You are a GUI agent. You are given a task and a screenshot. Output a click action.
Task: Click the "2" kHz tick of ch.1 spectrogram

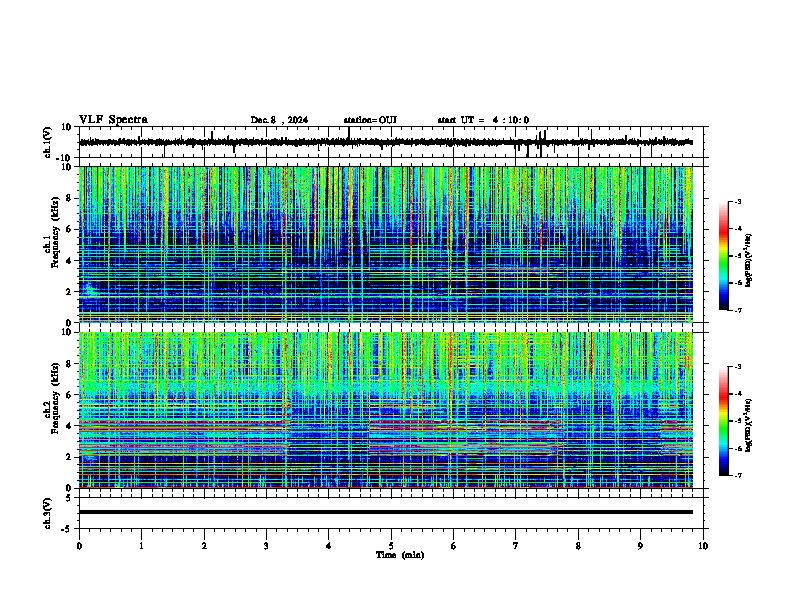[70, 291]
